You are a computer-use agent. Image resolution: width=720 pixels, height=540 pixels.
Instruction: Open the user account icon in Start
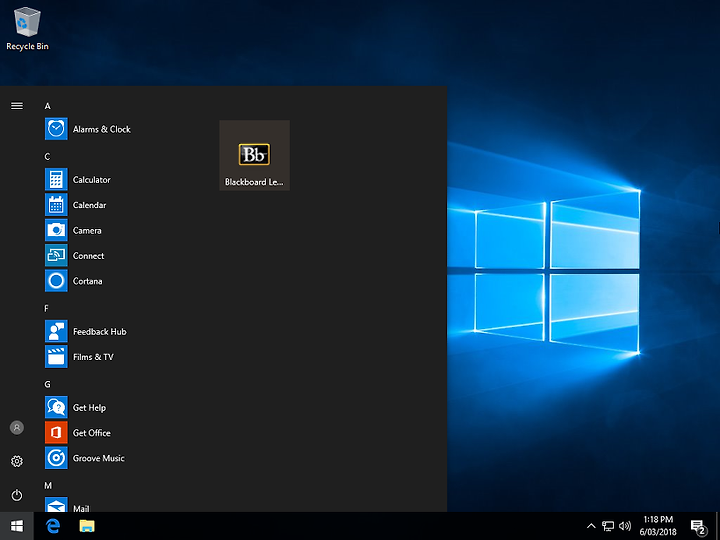tap(17, 428)
